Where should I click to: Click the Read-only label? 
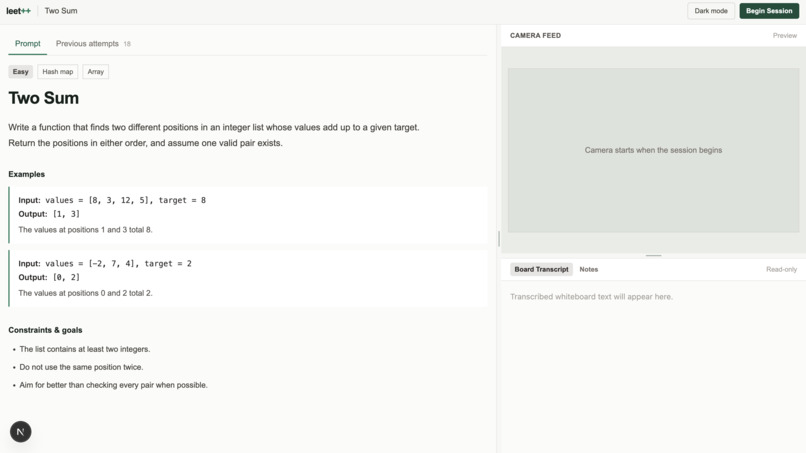pyautogui.click(x=781, y=269)
